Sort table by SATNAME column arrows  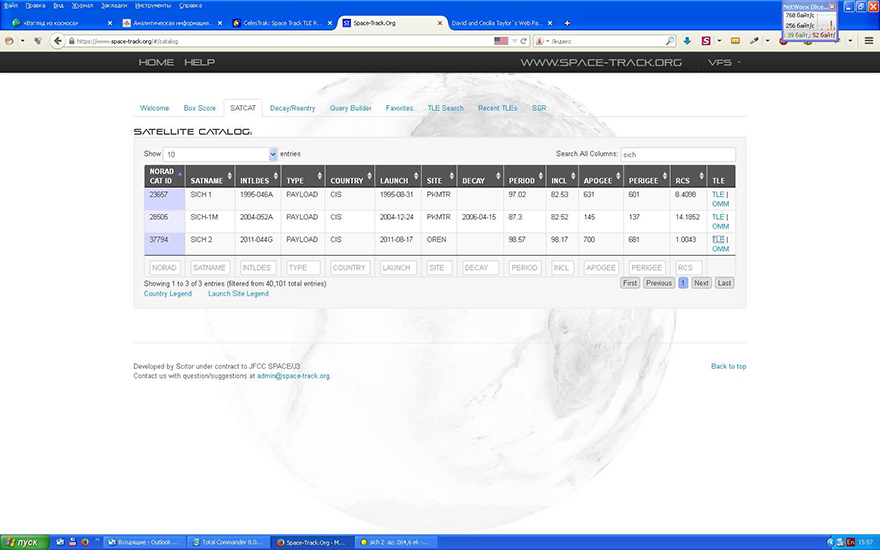(230, 176)
